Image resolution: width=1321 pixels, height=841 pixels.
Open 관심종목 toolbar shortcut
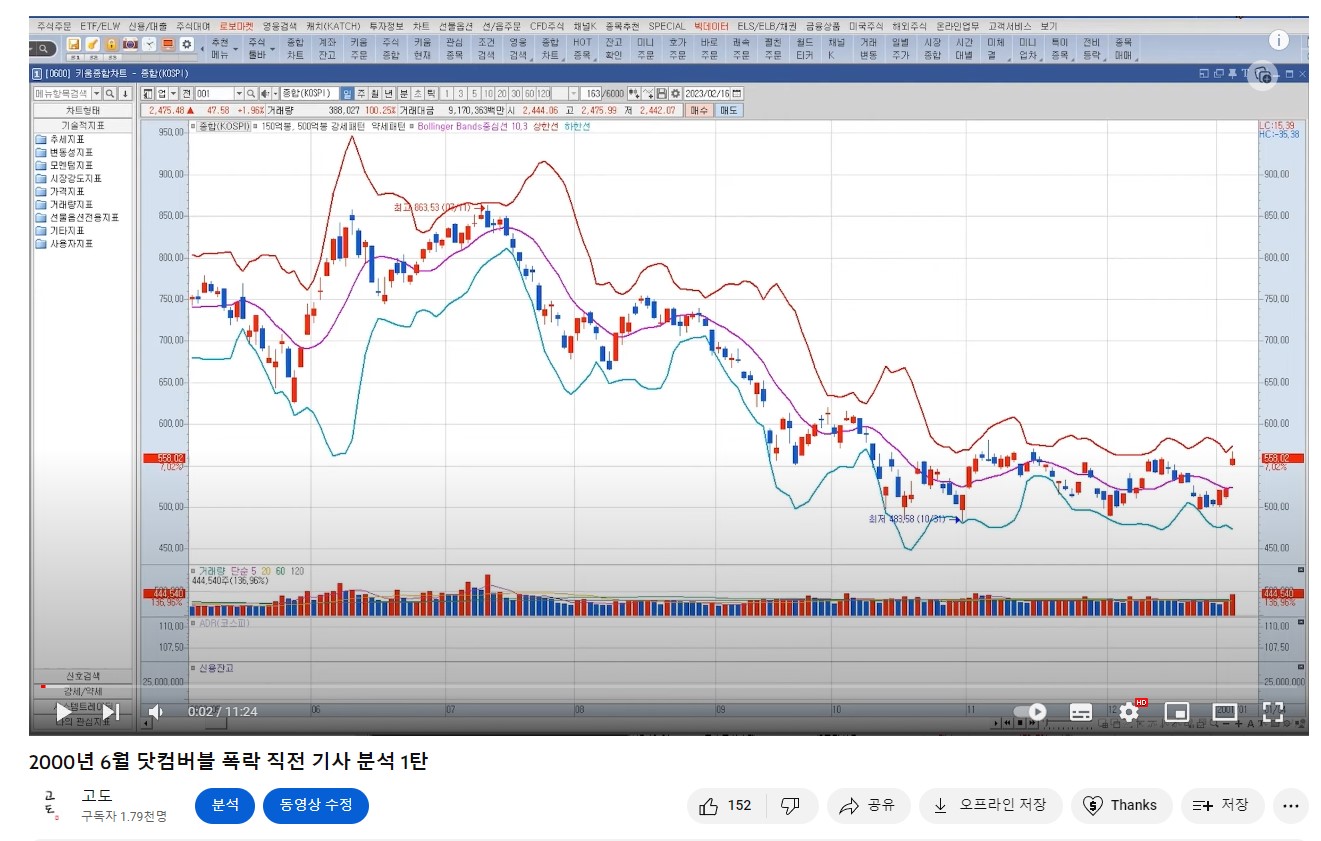click(454, 49)
